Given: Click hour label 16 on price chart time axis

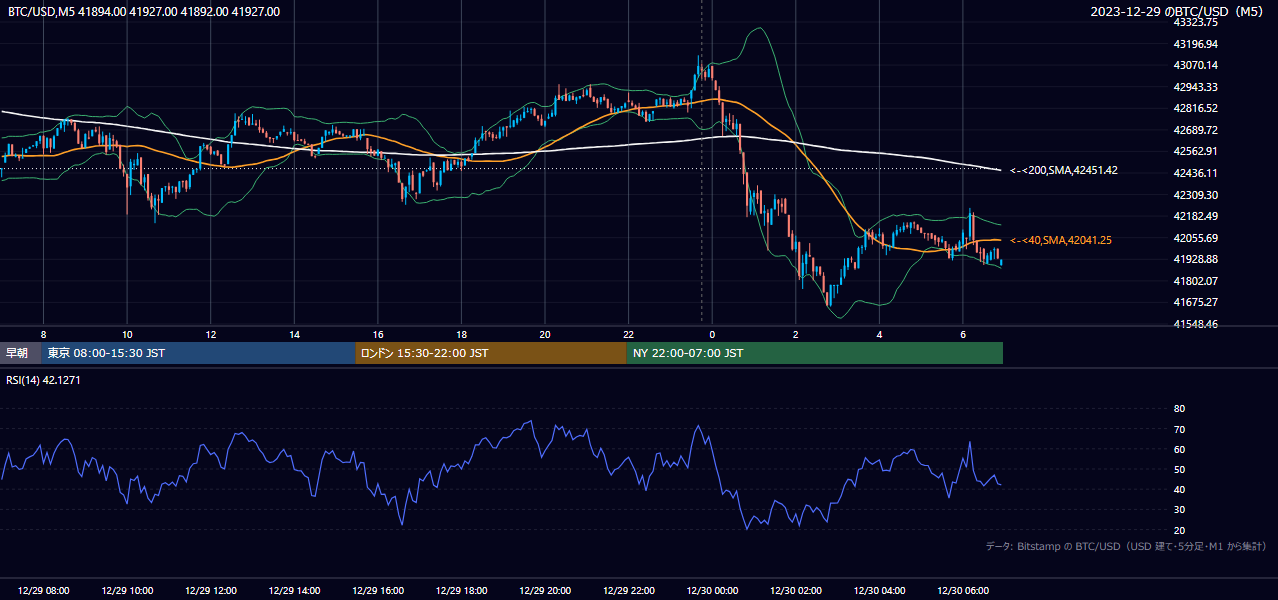Looking at the screenshot, I should point(377,334).
